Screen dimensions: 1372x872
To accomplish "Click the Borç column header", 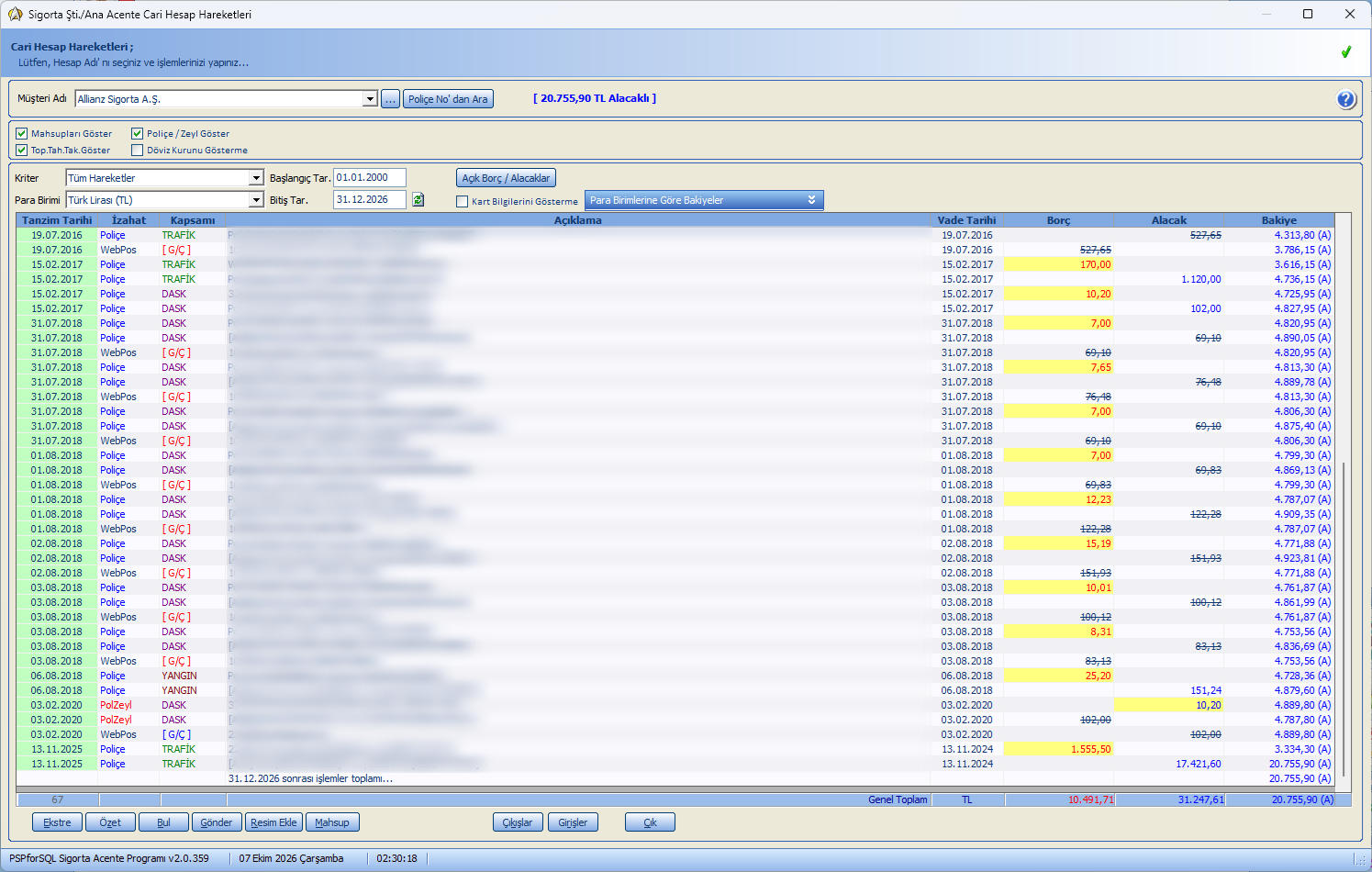I will coord(1058,220).
